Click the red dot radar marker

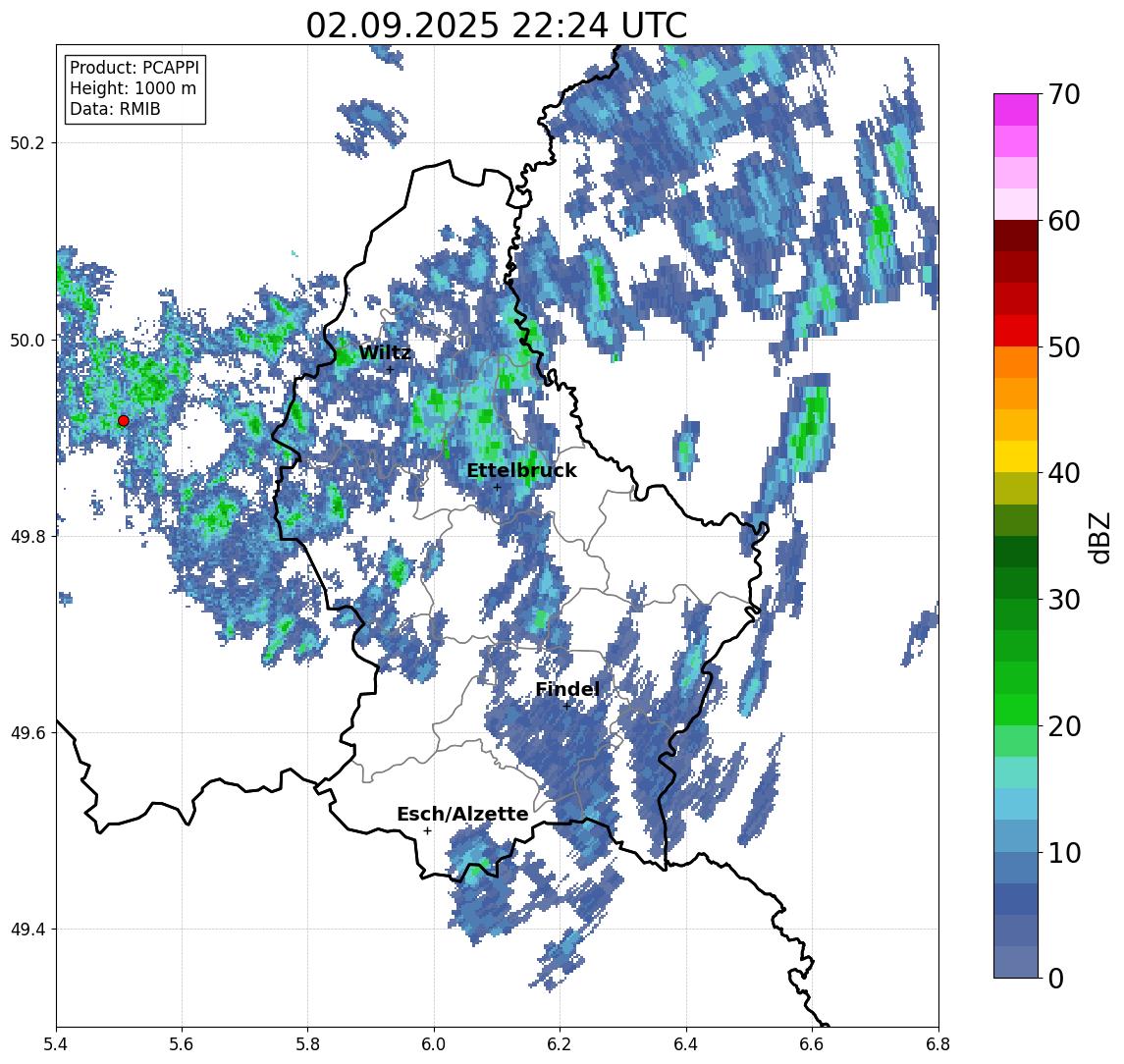[124, 421]
